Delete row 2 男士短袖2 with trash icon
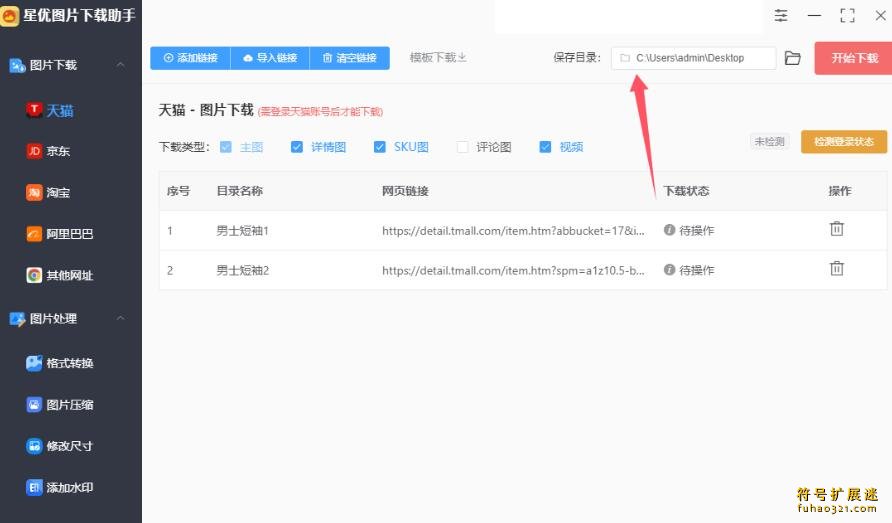 [x=837, y=269]
